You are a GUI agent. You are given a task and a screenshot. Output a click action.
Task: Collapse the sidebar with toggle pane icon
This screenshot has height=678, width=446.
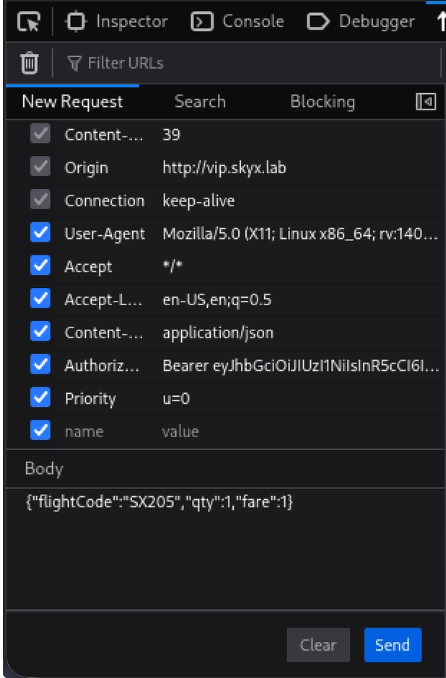tap(426, 102)
